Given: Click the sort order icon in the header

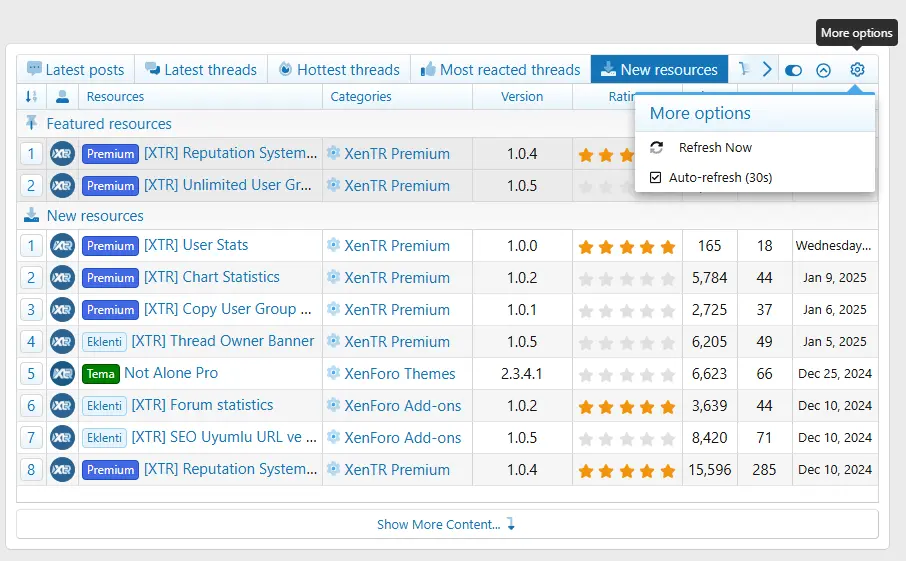Looking at the screenshot, I should pos(31,96).
